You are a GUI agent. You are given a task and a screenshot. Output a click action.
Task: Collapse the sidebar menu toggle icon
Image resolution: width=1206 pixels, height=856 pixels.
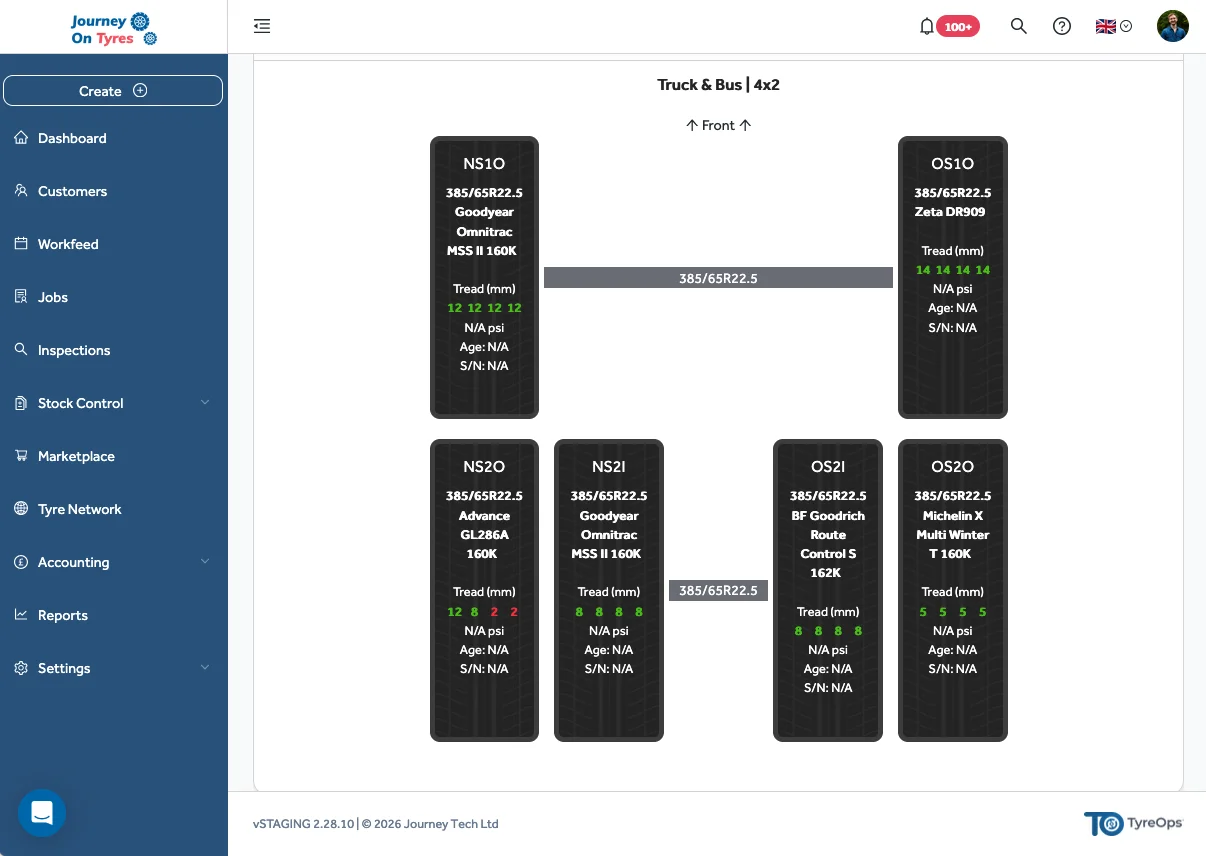262,26
